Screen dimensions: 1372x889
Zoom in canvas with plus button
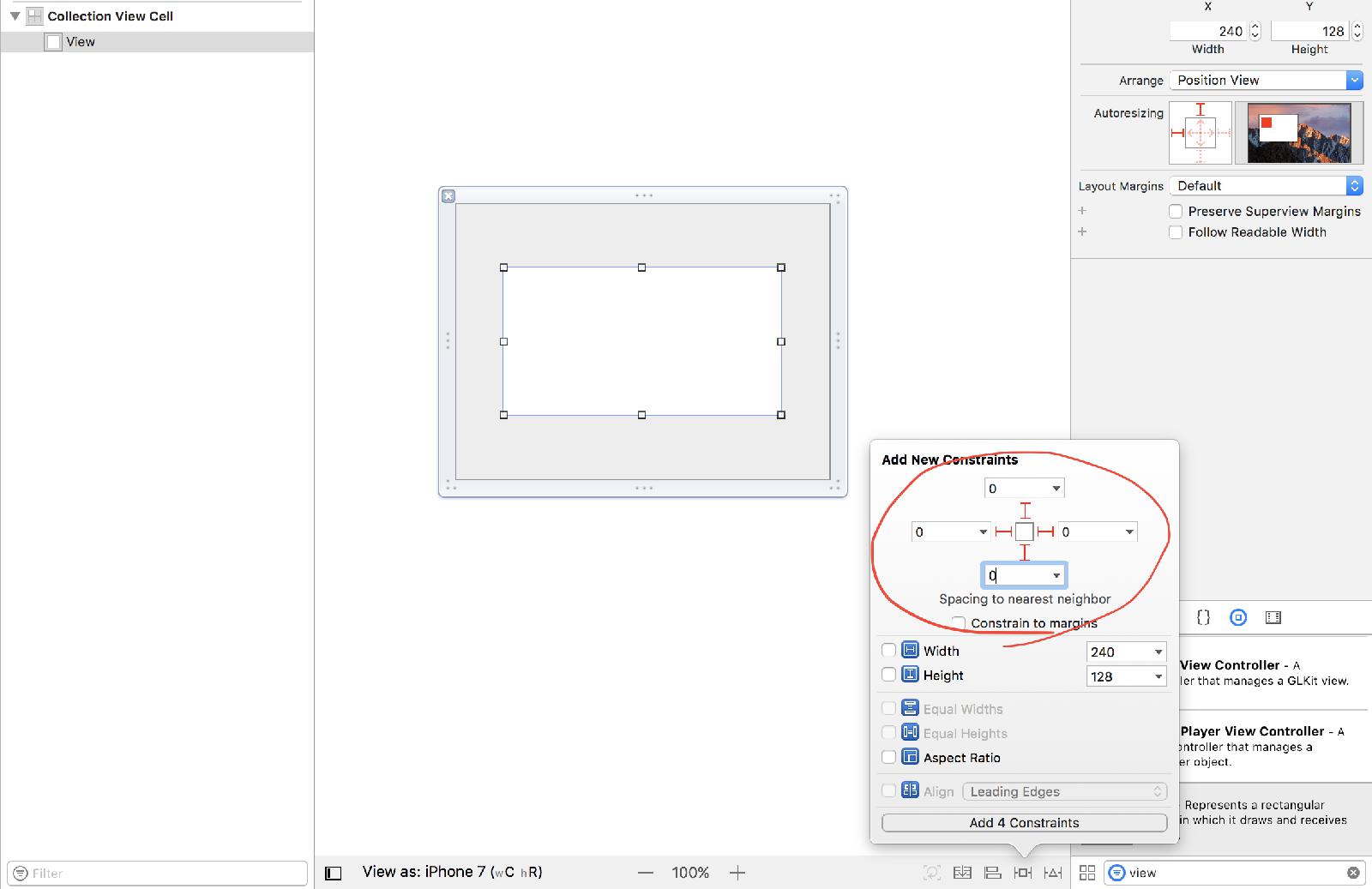pyautogui.click(x=737, y=873)
